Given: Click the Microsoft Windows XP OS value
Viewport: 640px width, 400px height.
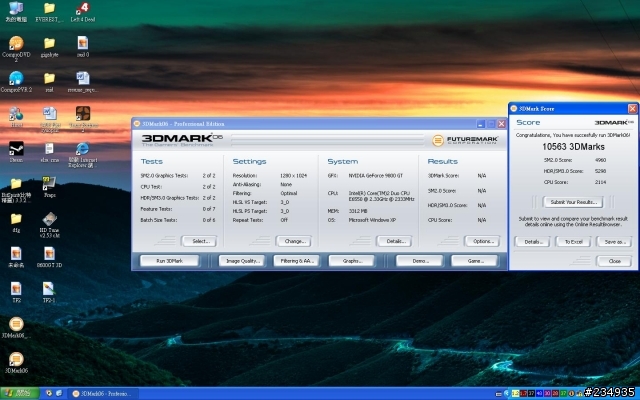Looking at the screenshot, I should [372, 220].
